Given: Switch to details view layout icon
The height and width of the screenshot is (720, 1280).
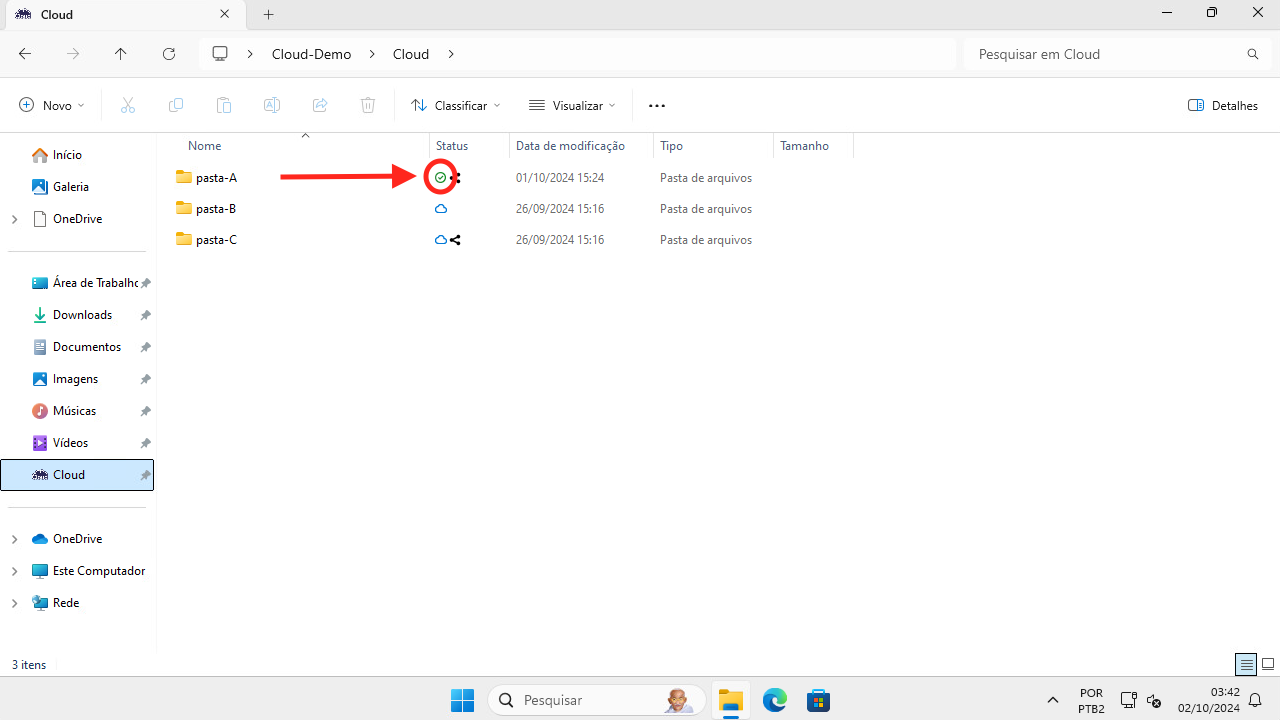Looking at the screenshot, I should coord(1246,664).
